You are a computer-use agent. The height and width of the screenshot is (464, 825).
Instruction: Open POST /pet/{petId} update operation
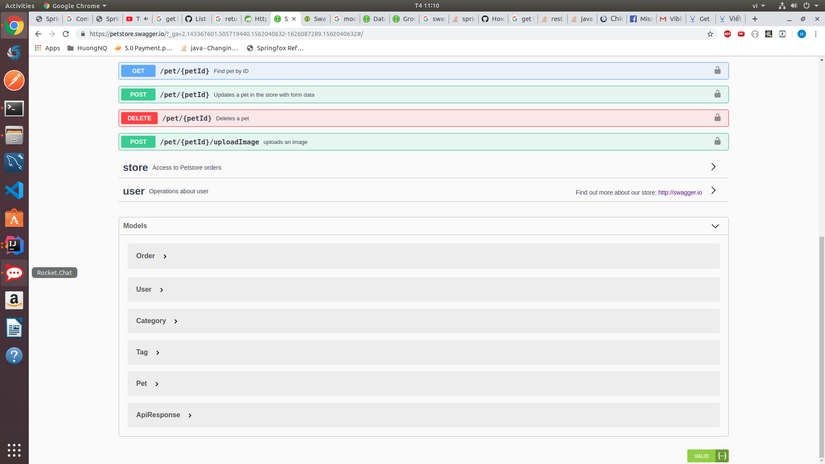(424, 94)
